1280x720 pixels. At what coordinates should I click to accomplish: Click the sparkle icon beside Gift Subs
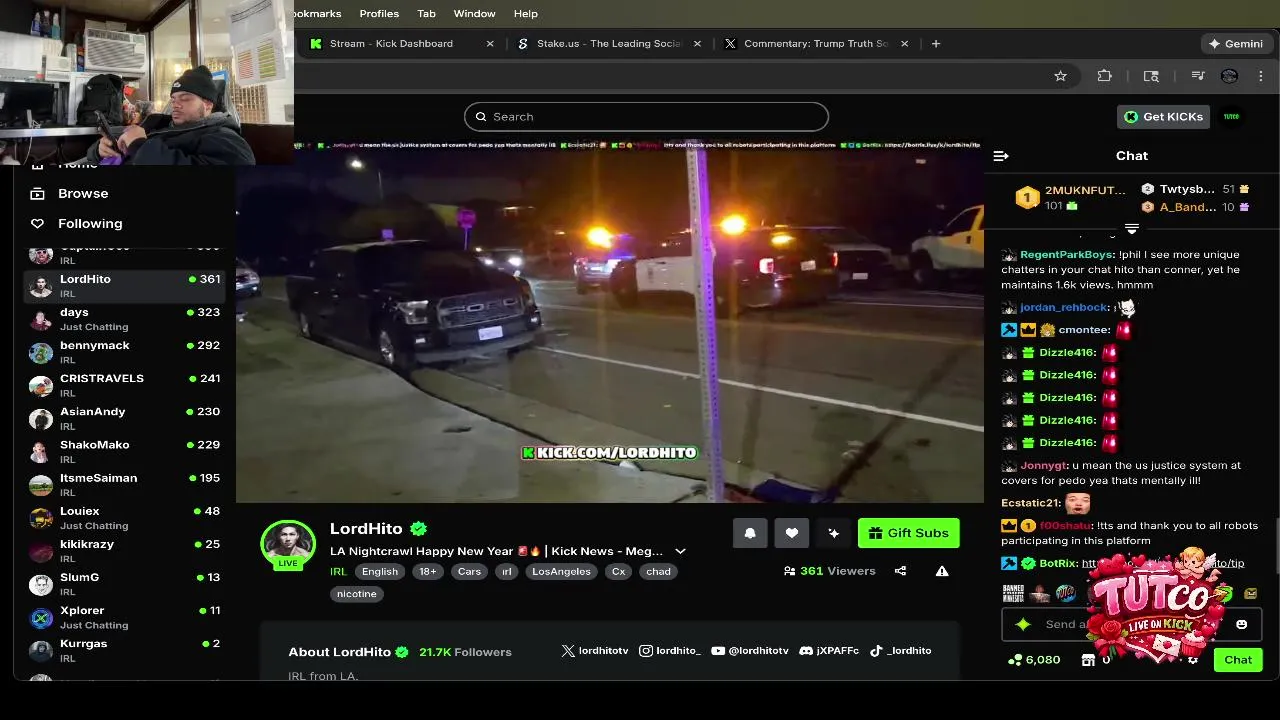click(x=834, y=533)
